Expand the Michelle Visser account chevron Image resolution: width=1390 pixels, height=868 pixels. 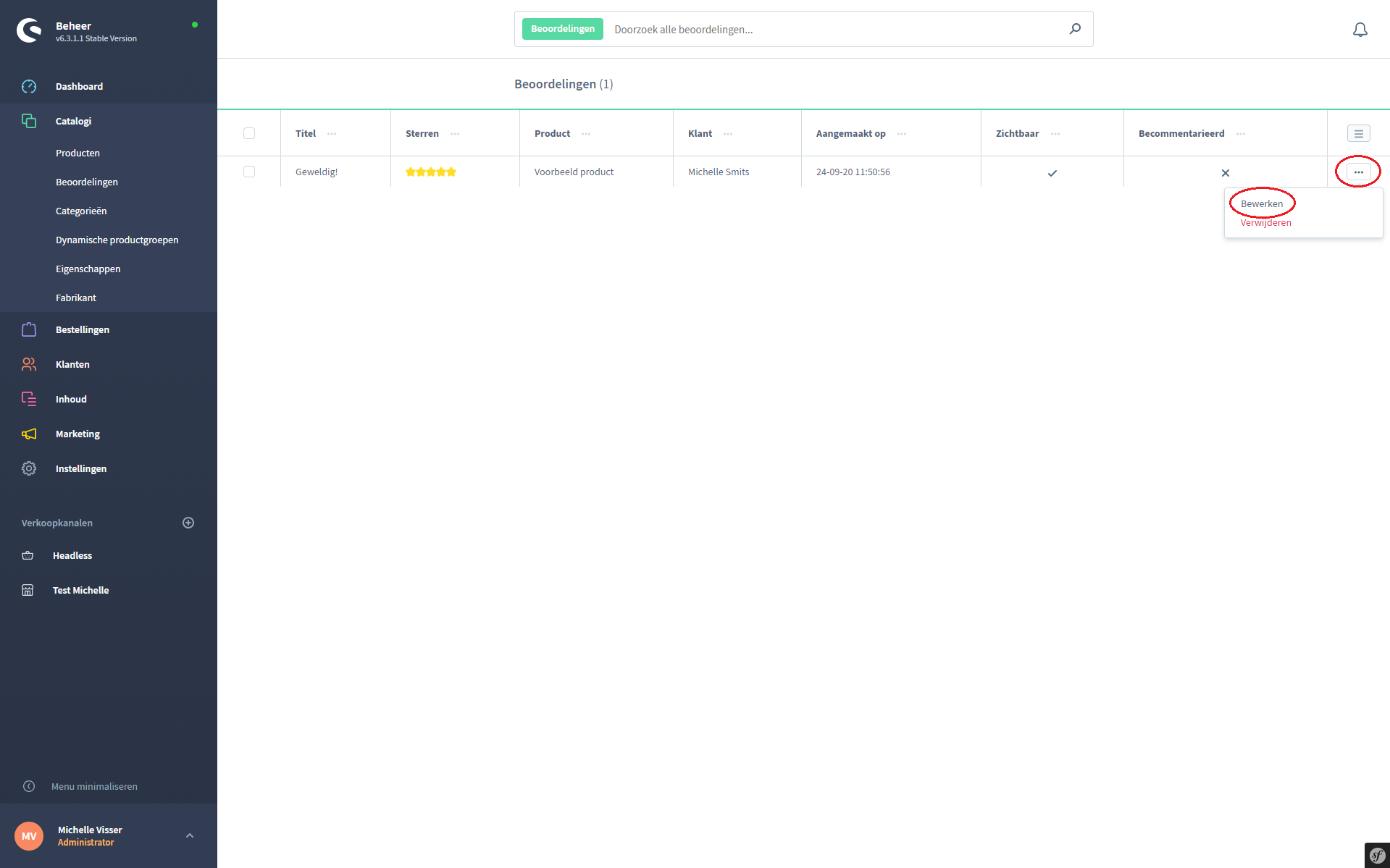coord(190,835)
